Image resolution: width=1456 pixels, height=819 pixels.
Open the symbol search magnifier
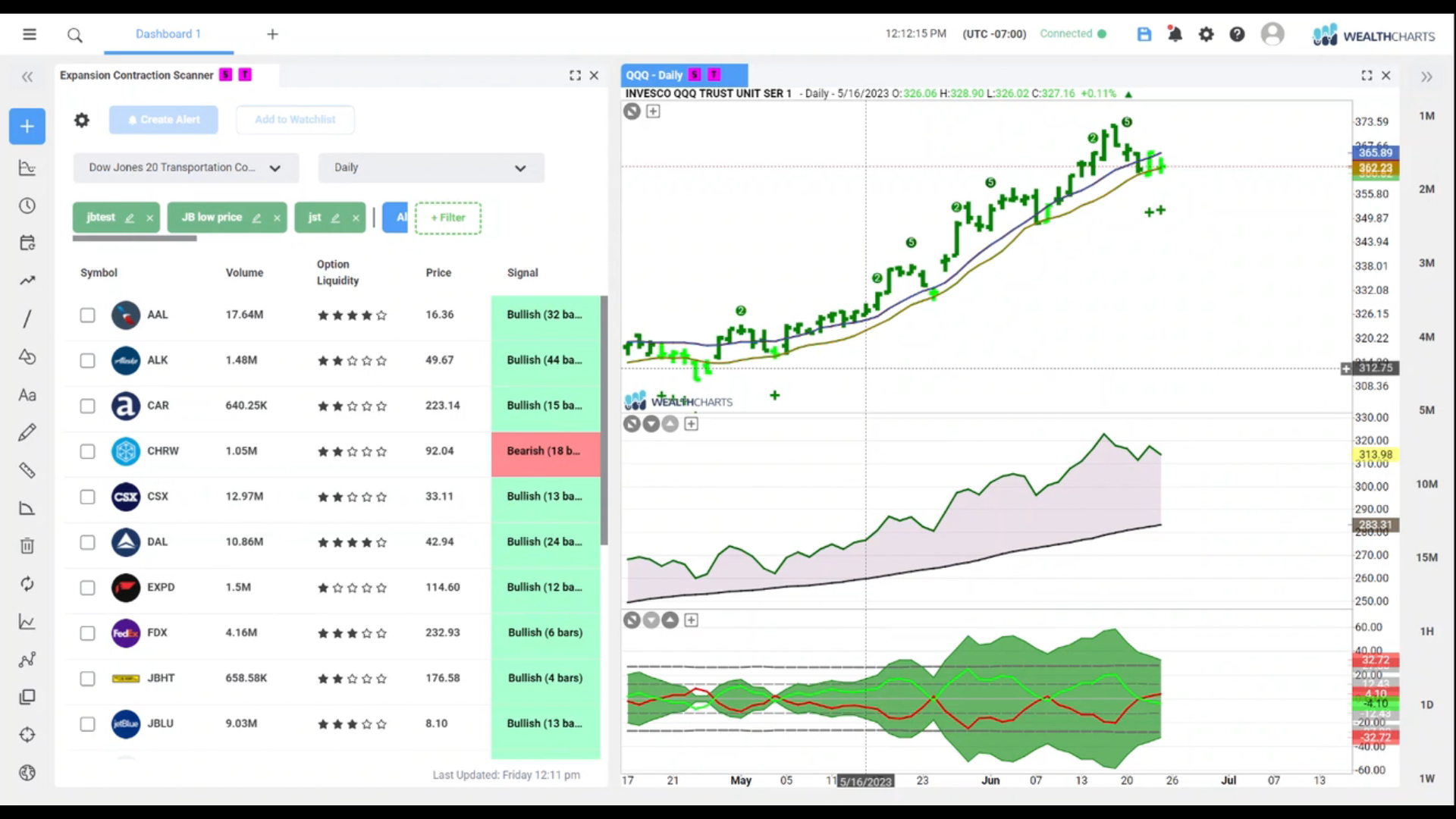tap(74, 35)
